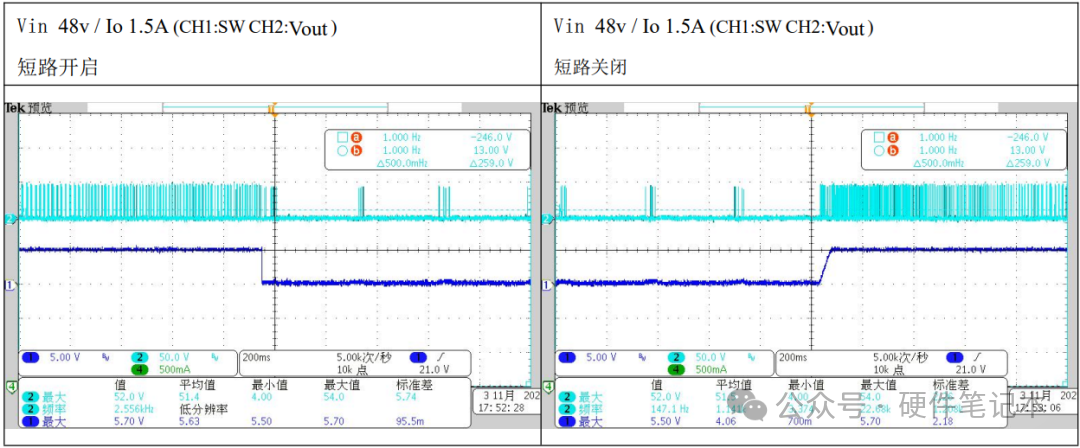Image resolution: width=1080 pixels, height=448 pixels.
Task: Click the 最大值 column header in the 短路开启 scope
Action: (x=343, y=384)
